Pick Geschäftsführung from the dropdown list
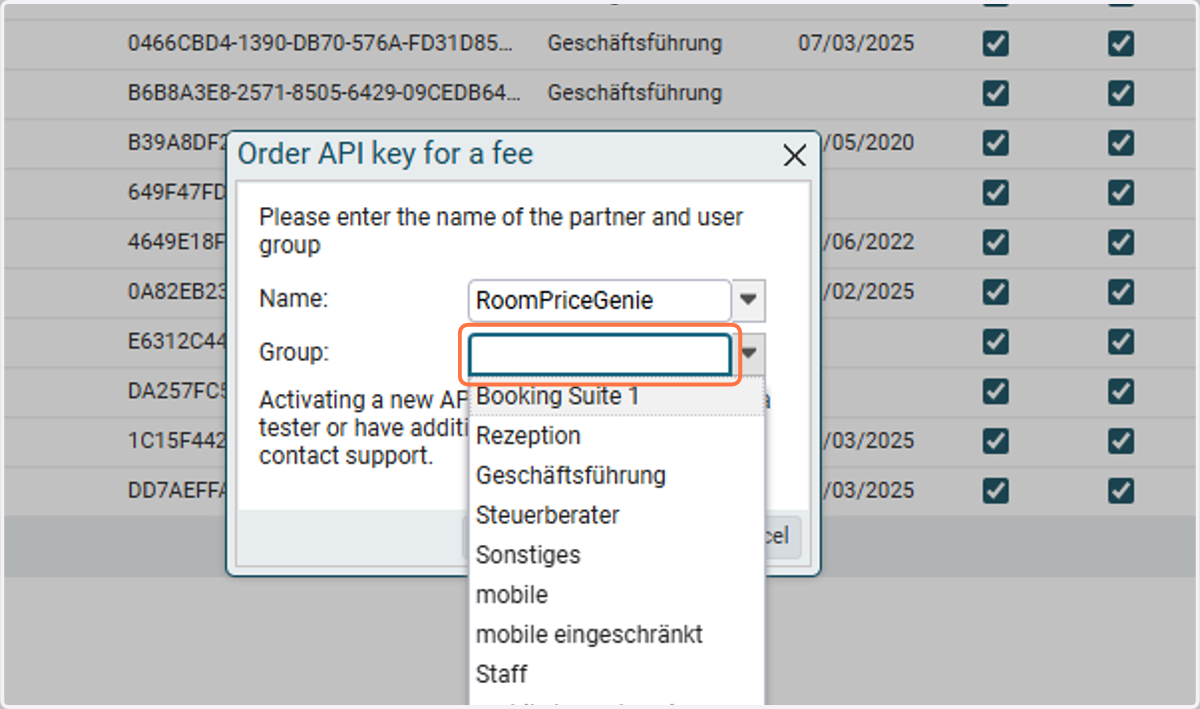 coord(617,475)
